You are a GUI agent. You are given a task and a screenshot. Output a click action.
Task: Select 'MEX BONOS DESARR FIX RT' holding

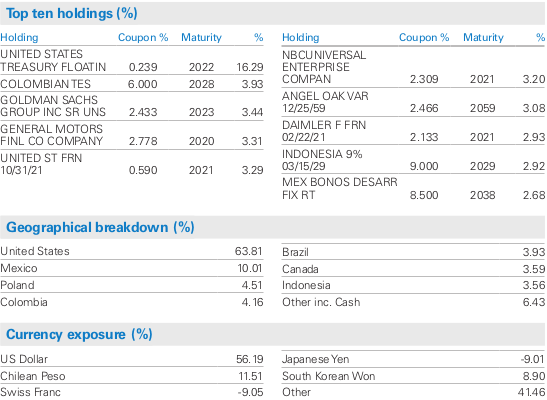(340, 188)
